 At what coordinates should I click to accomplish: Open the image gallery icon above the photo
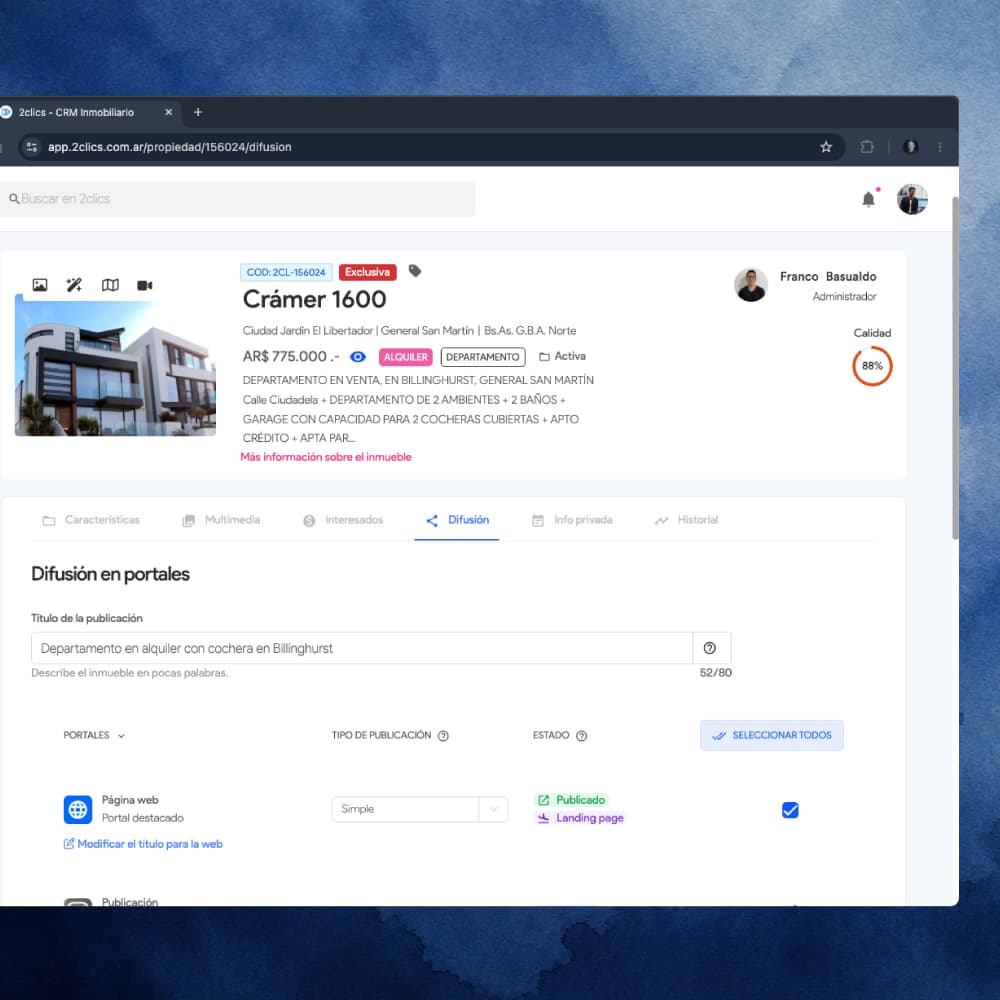(40, 285)
